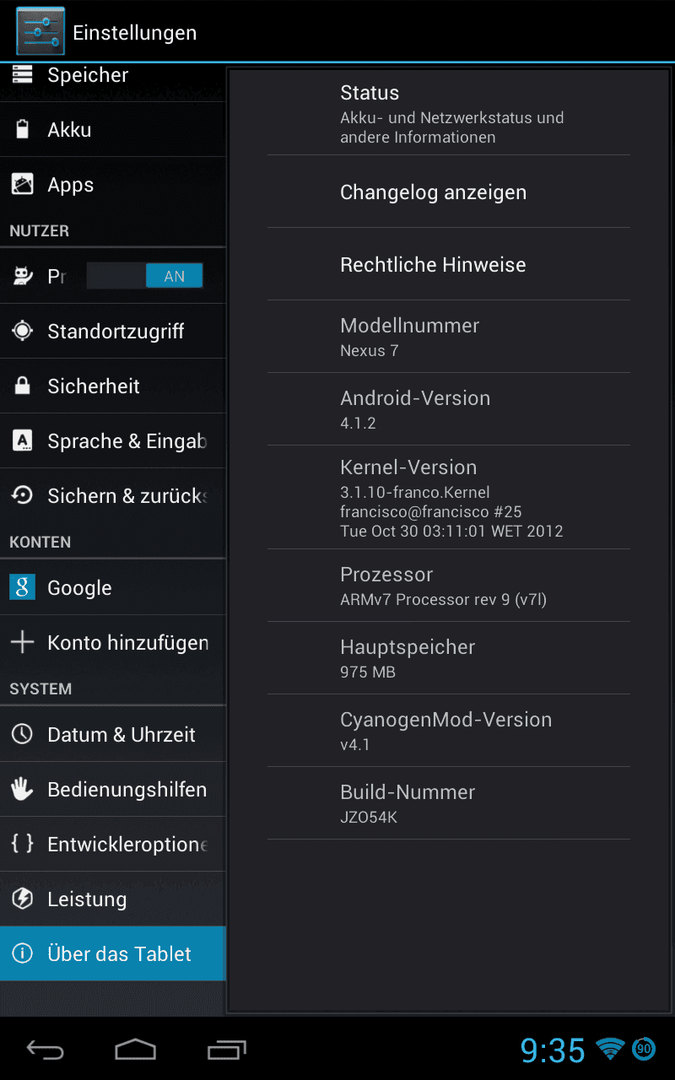The image size is (675, 1080).
Task: Tap the KONTEN section header
Action: (x=40, y=542)
